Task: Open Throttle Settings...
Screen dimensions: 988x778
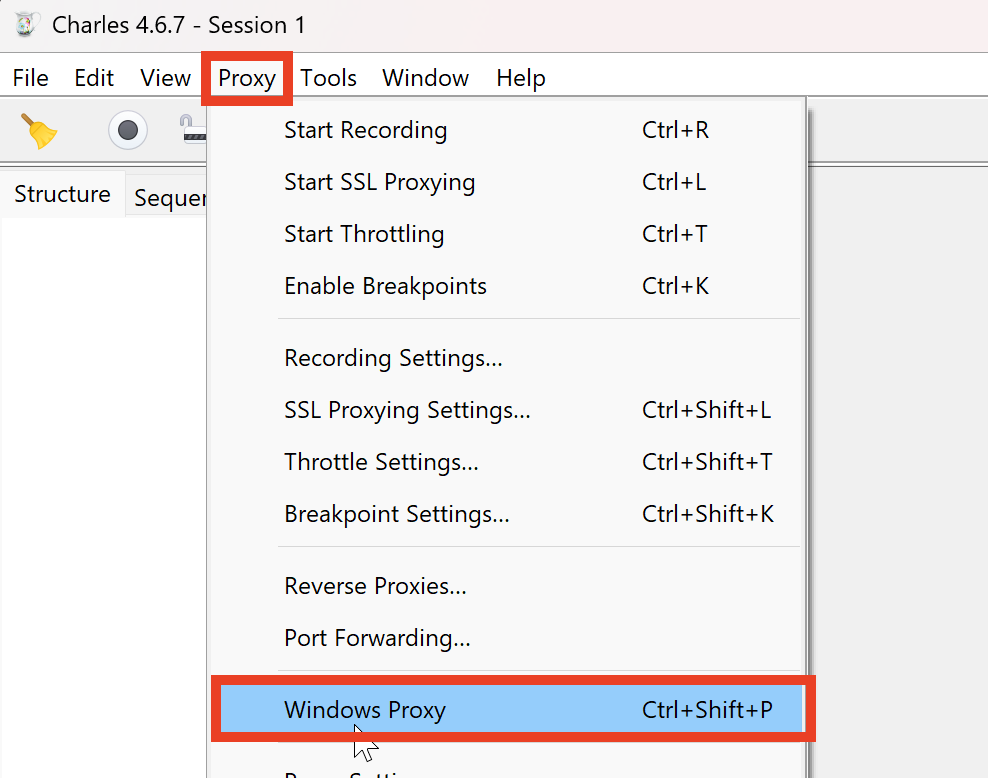Action: pos(507,462)
